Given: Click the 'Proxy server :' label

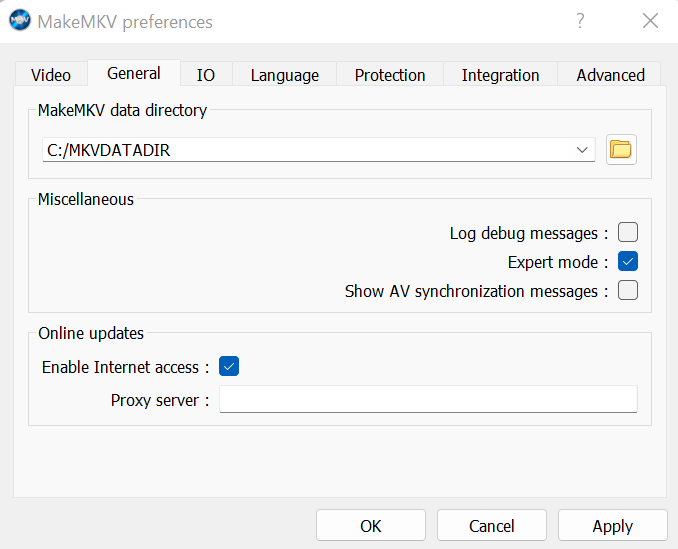Looking at the screenshot, I should (160, 400).
